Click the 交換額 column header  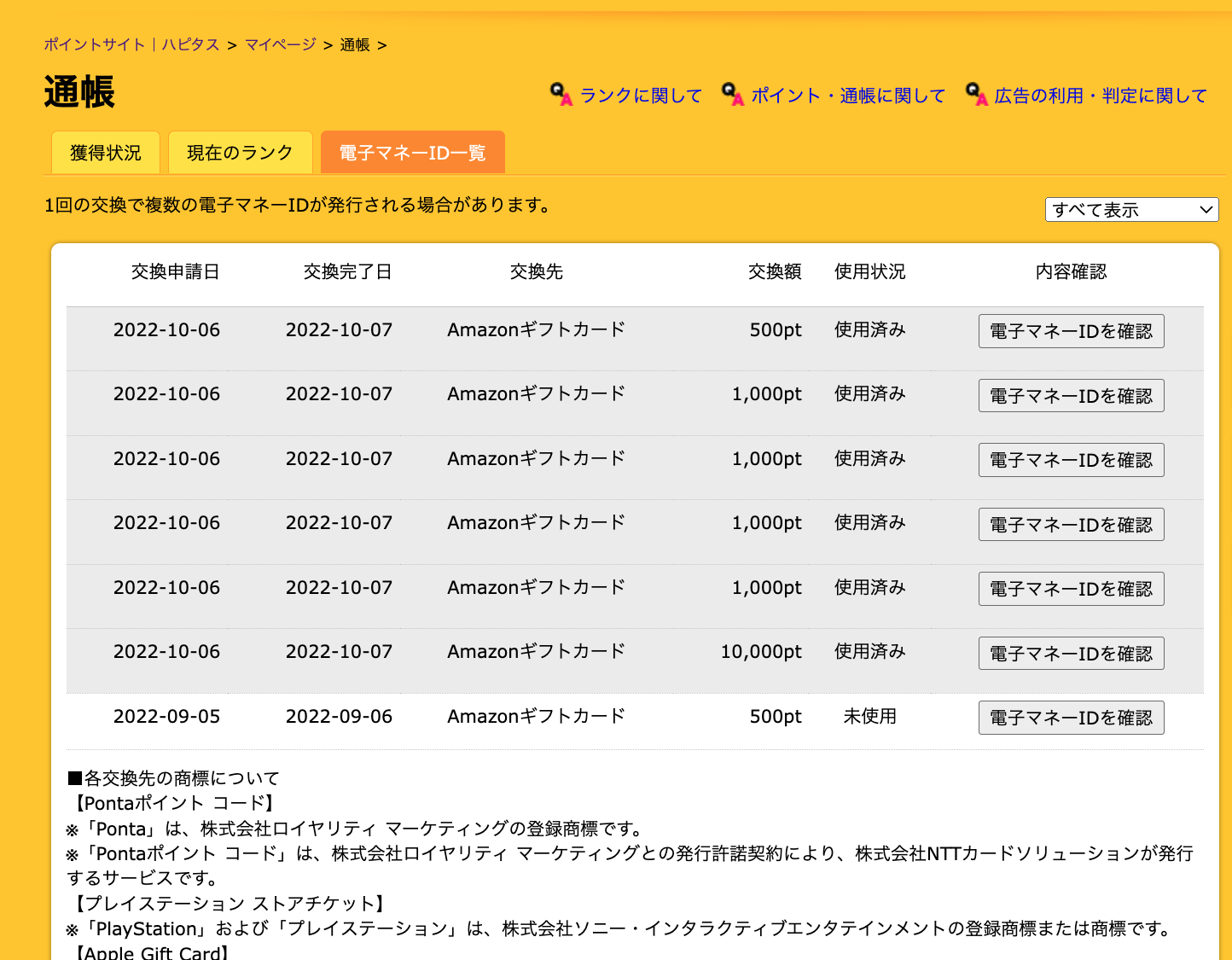pyautogui.click(x=774, y=271)
